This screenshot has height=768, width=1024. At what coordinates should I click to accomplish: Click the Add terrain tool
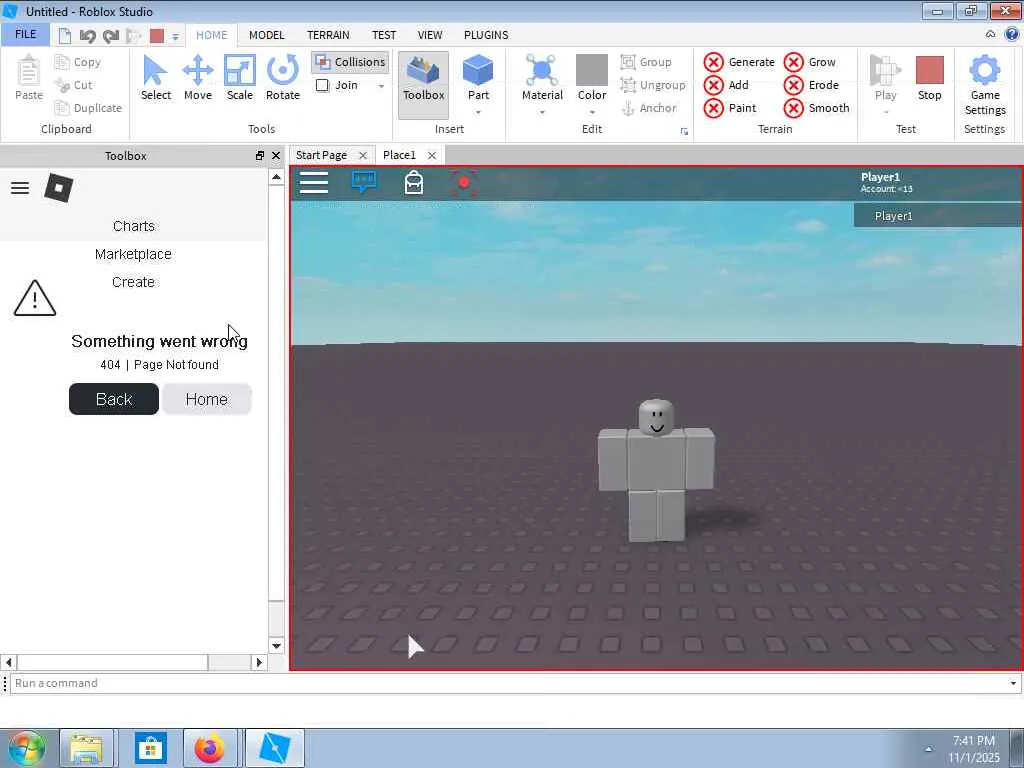point(726,85)
